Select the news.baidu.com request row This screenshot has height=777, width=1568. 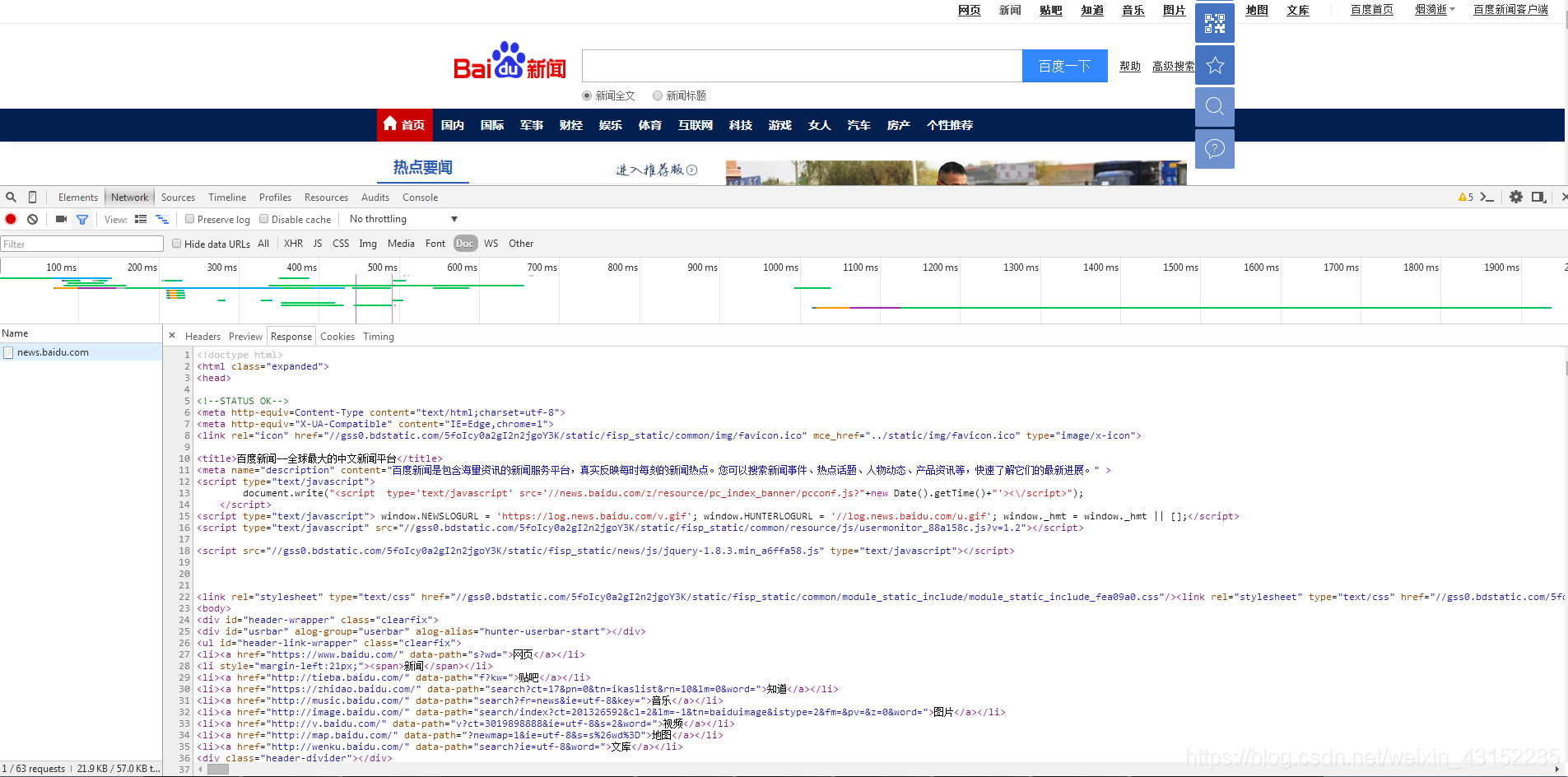point(81,352)
